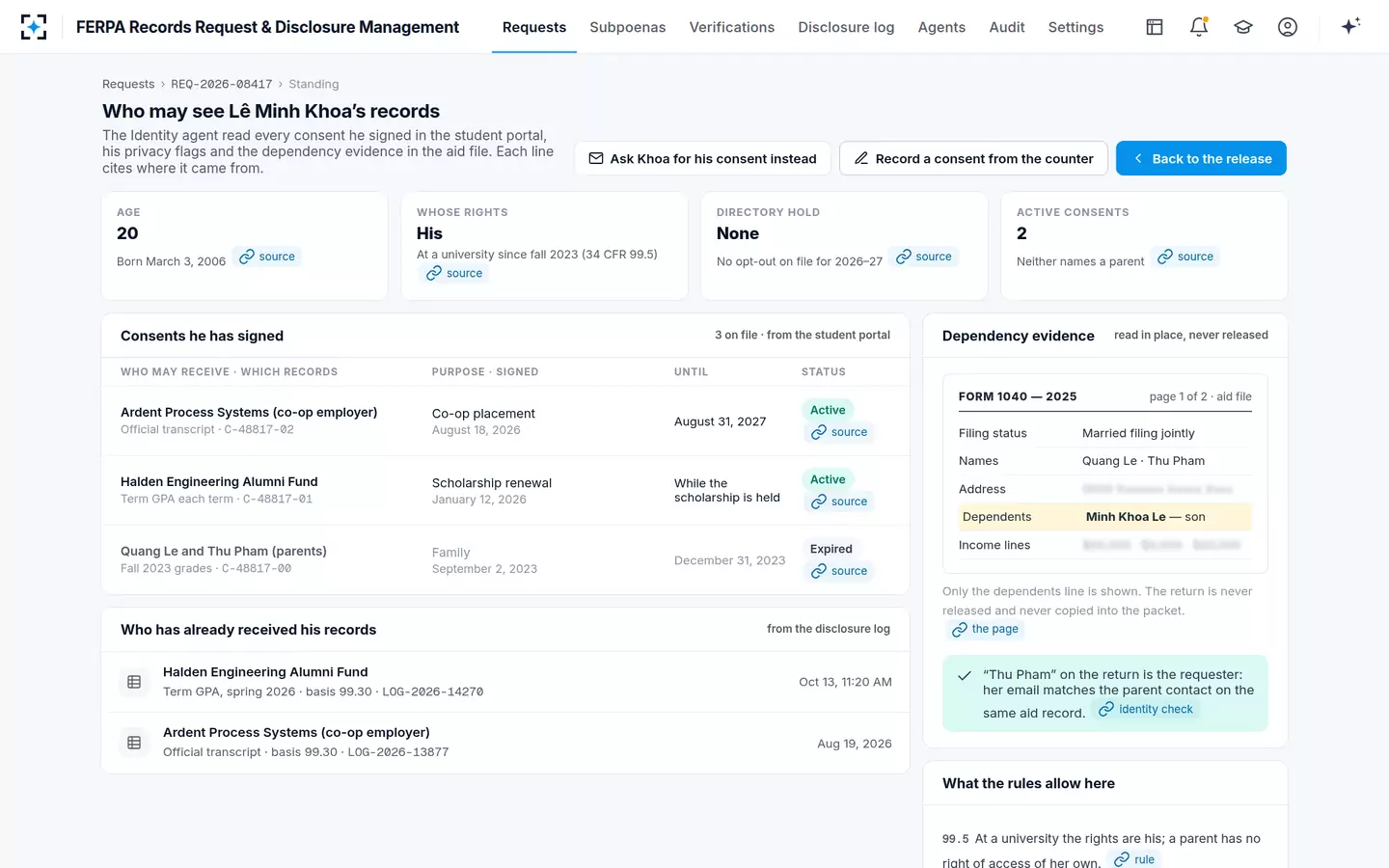This screenshot has height=868, width=1389.
Task: Click the Active badge for Ardent Process Systems
Action: [x=828, y=410]
